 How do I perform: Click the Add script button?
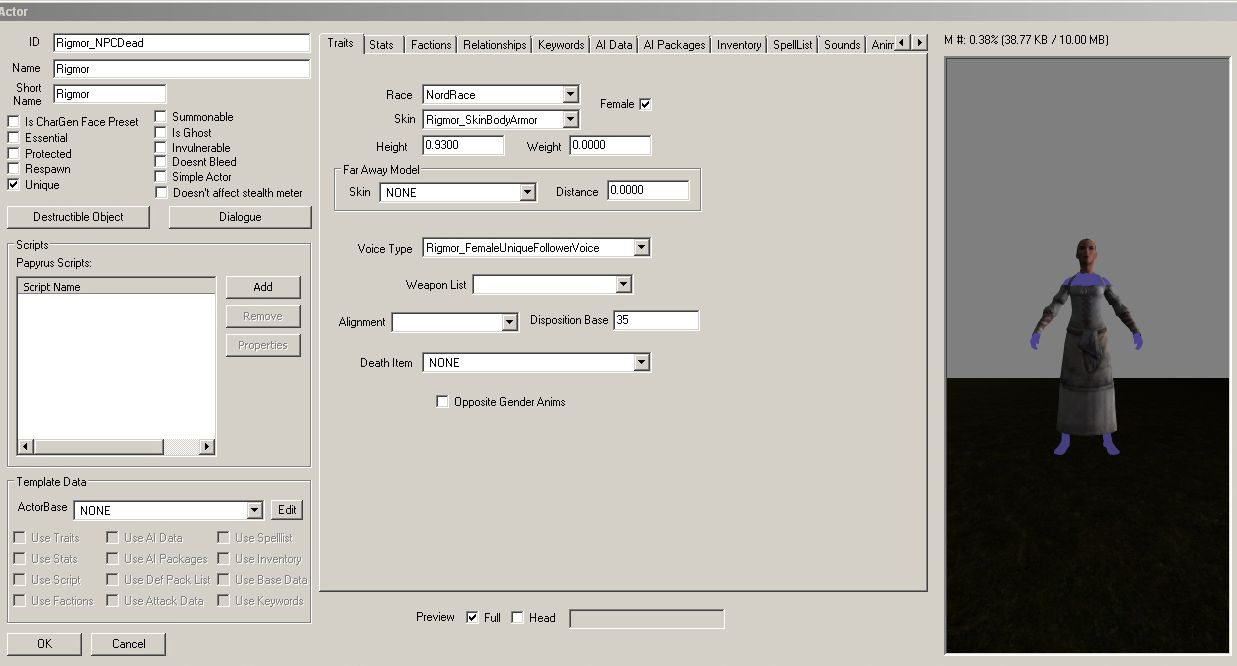[x=263, y=287]
